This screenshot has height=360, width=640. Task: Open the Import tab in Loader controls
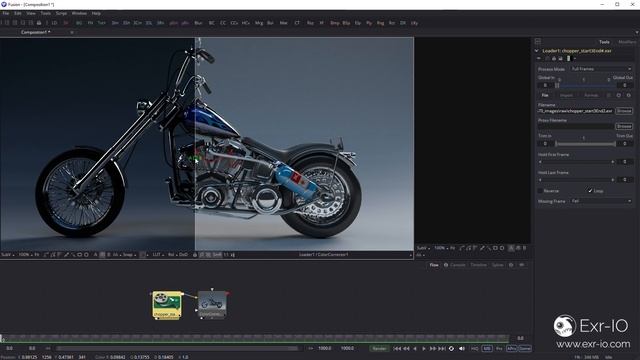point(566,96)
